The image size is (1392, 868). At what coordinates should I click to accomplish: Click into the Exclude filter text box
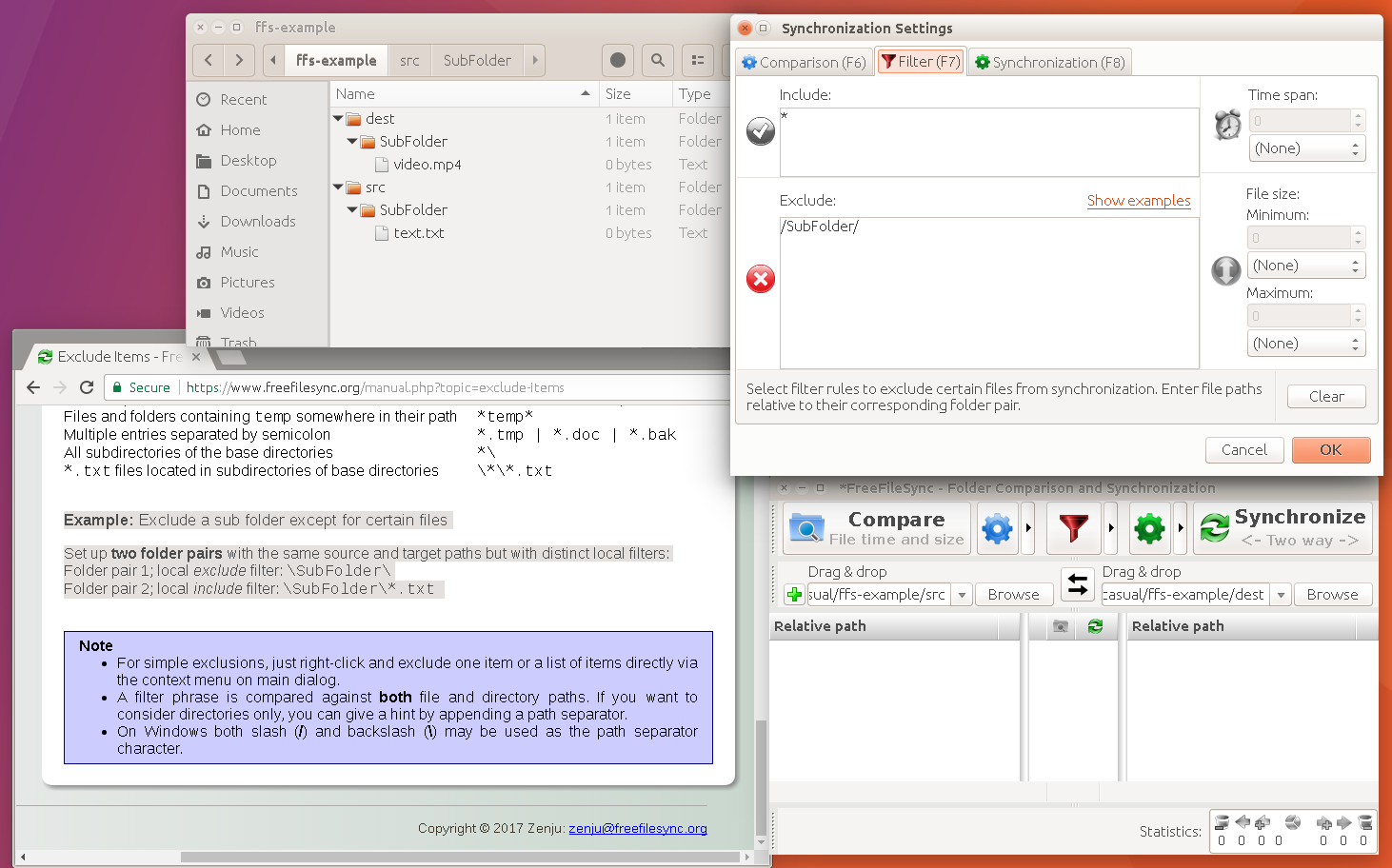(x=988, y=292)
